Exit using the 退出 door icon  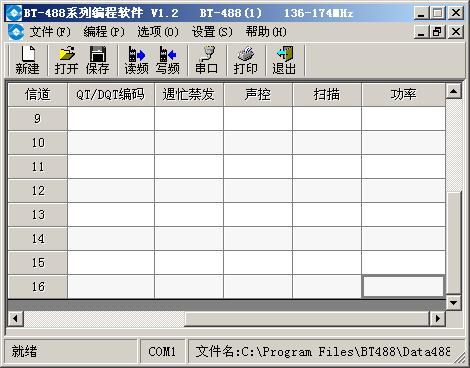(x=284, y=61)
